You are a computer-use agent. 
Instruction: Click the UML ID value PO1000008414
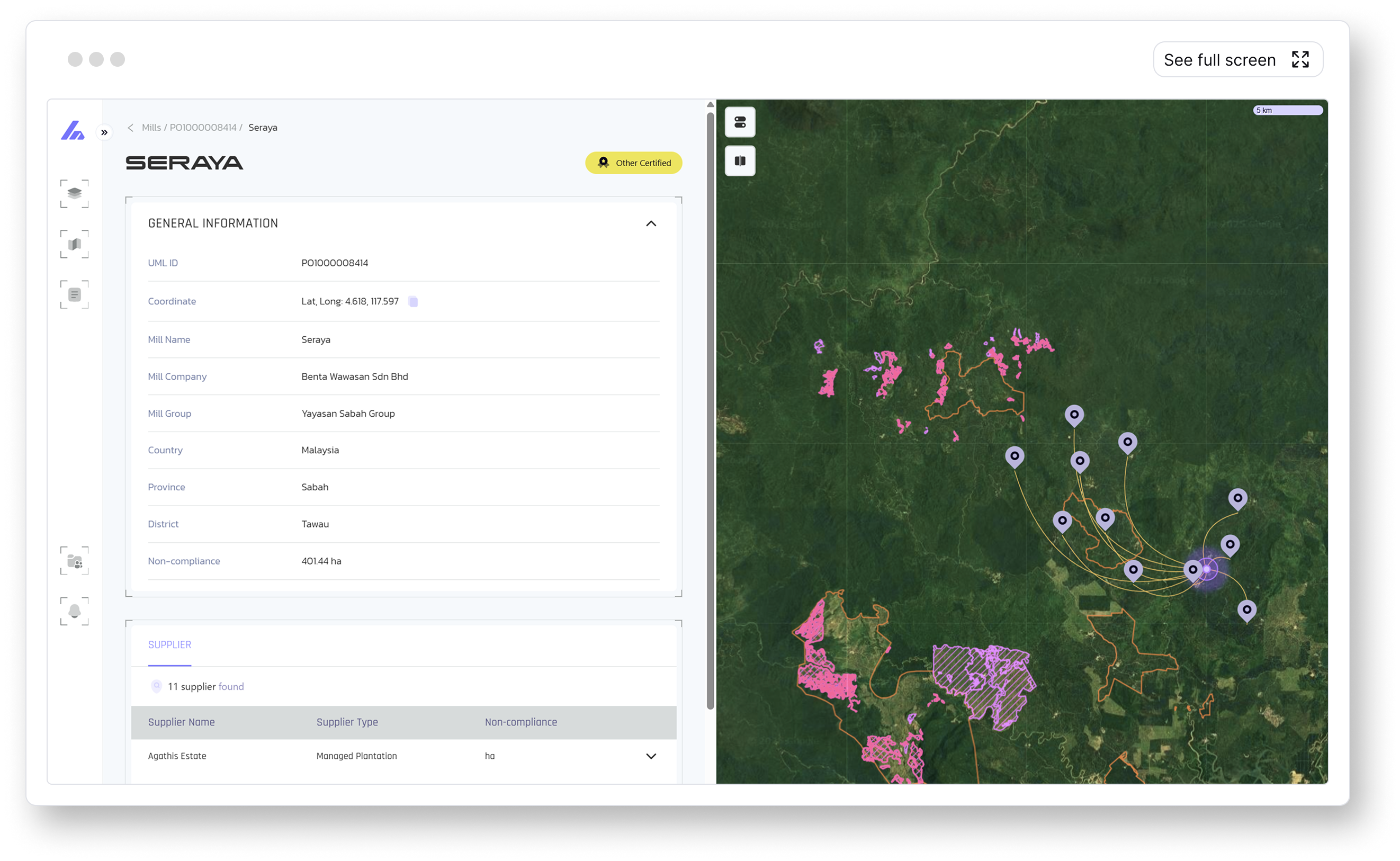tap(335, 263)
